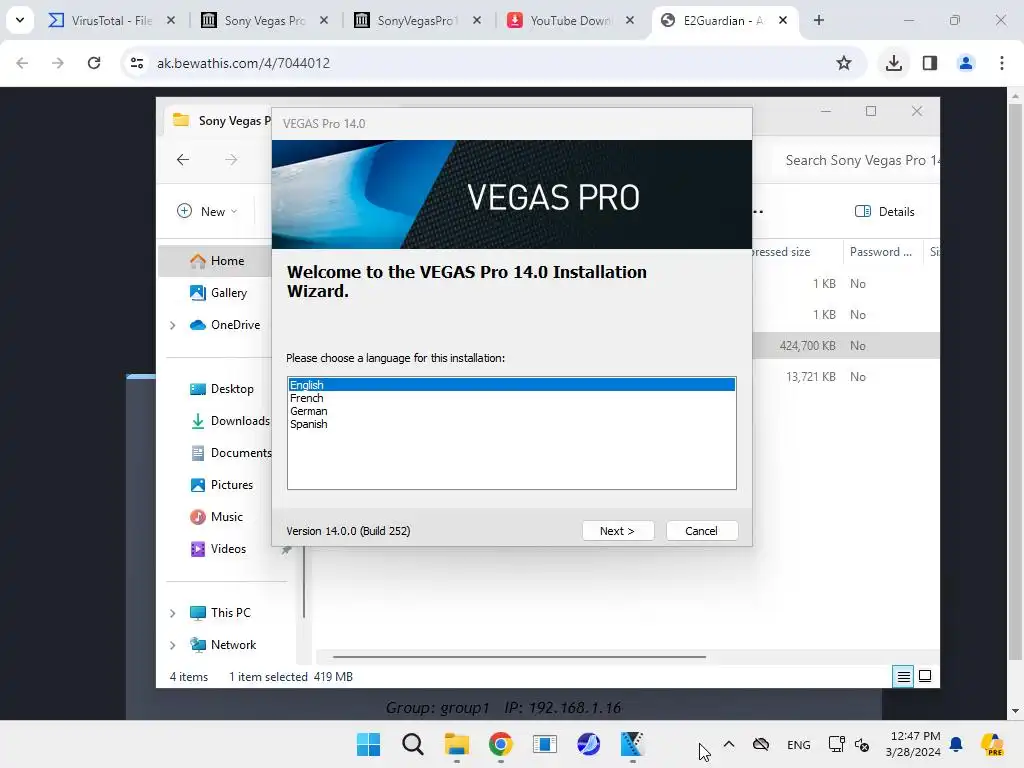This screenshot has height=768, width=1024.
Task: Switch to Sony Vegas Pro browser tab
Action: pos(264,20)
